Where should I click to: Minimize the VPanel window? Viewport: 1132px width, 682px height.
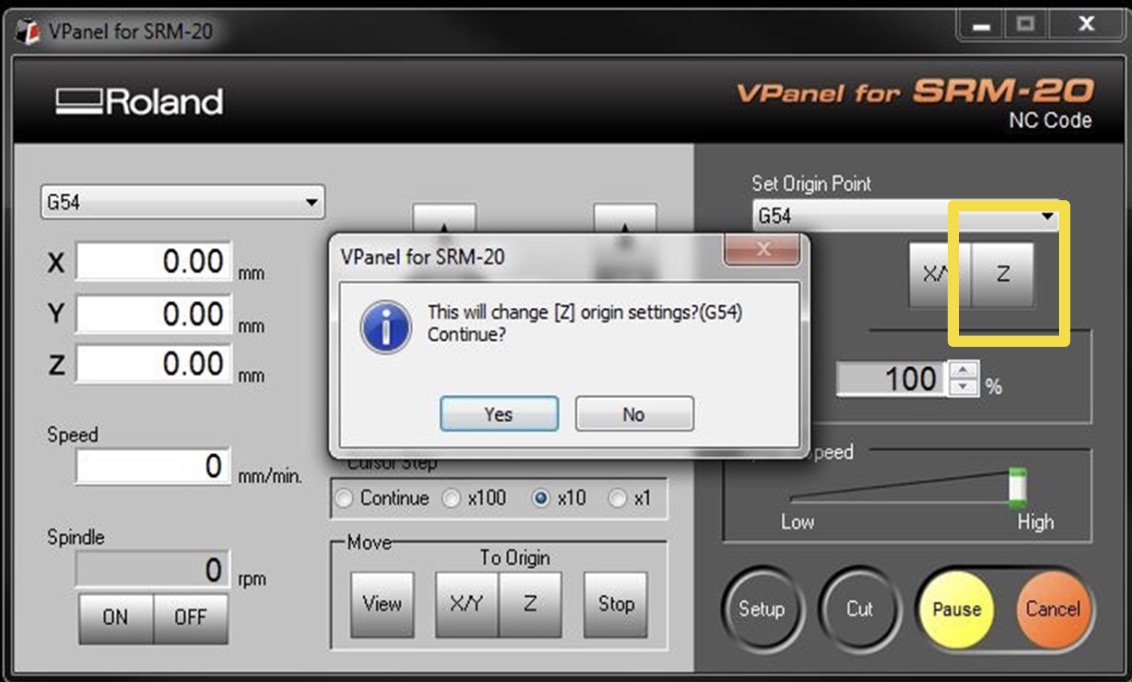click(x=980, y=25)
